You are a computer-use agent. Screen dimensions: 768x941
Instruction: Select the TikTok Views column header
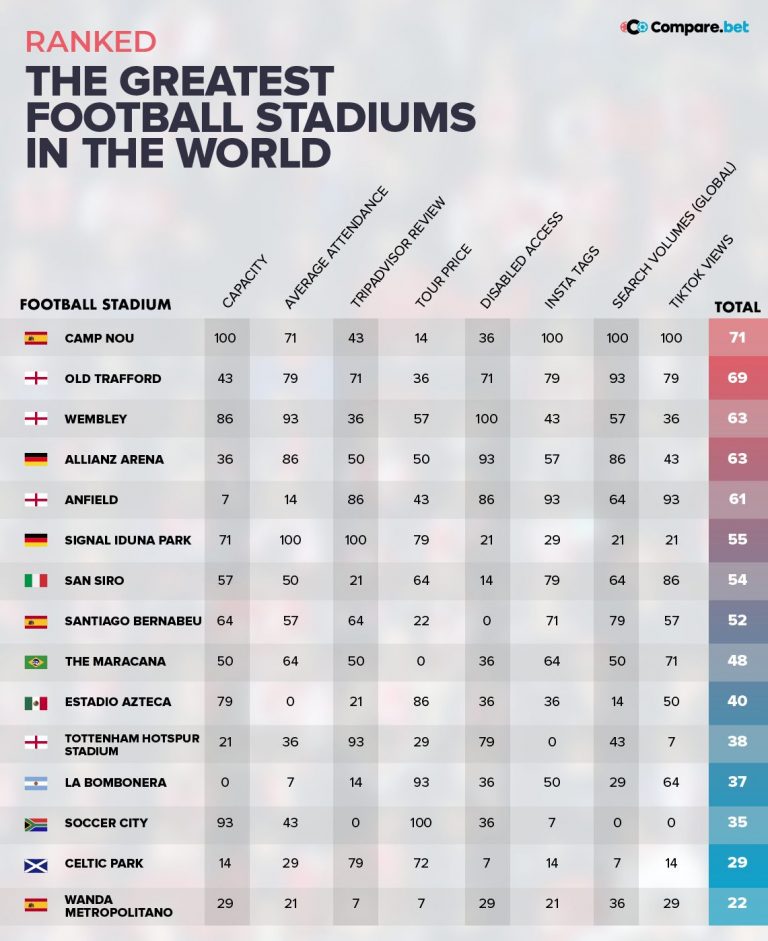[x=701, y=271]
